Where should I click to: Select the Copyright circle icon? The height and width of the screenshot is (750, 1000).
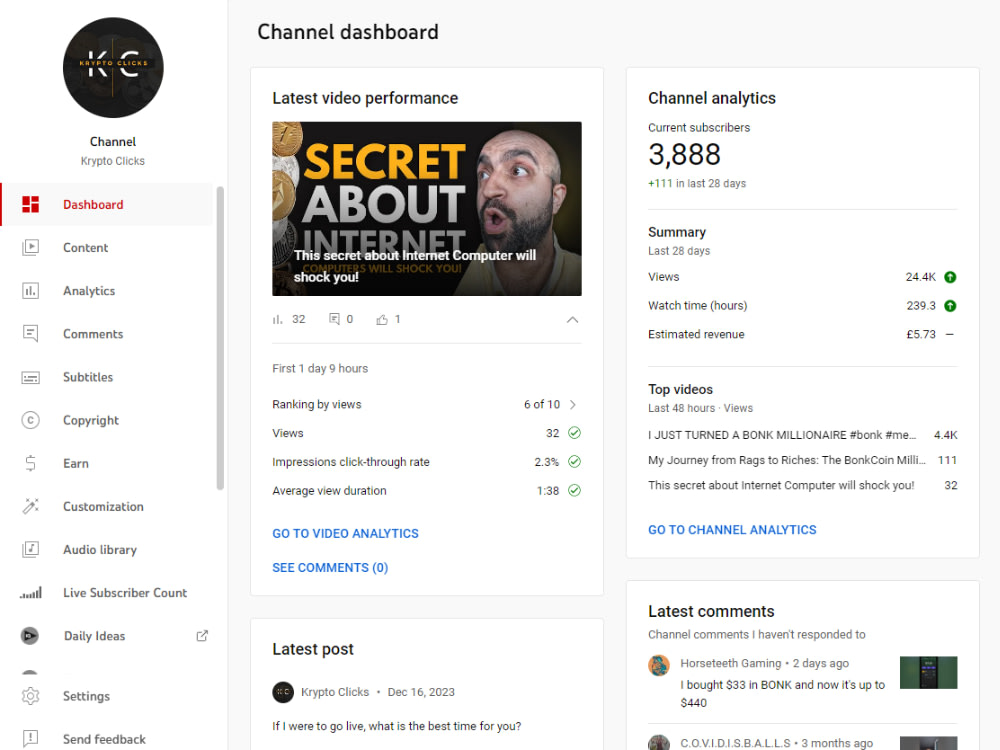[x=31, y=420]
